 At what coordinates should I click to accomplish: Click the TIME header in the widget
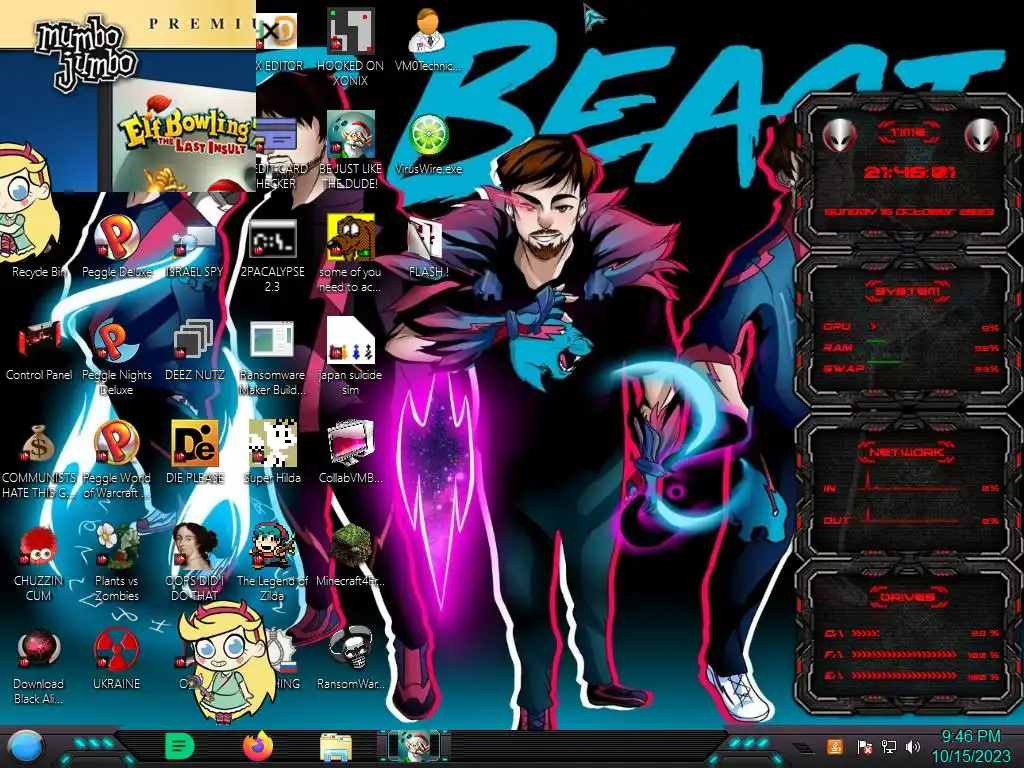pyautogui.click(x=908, y=133)
